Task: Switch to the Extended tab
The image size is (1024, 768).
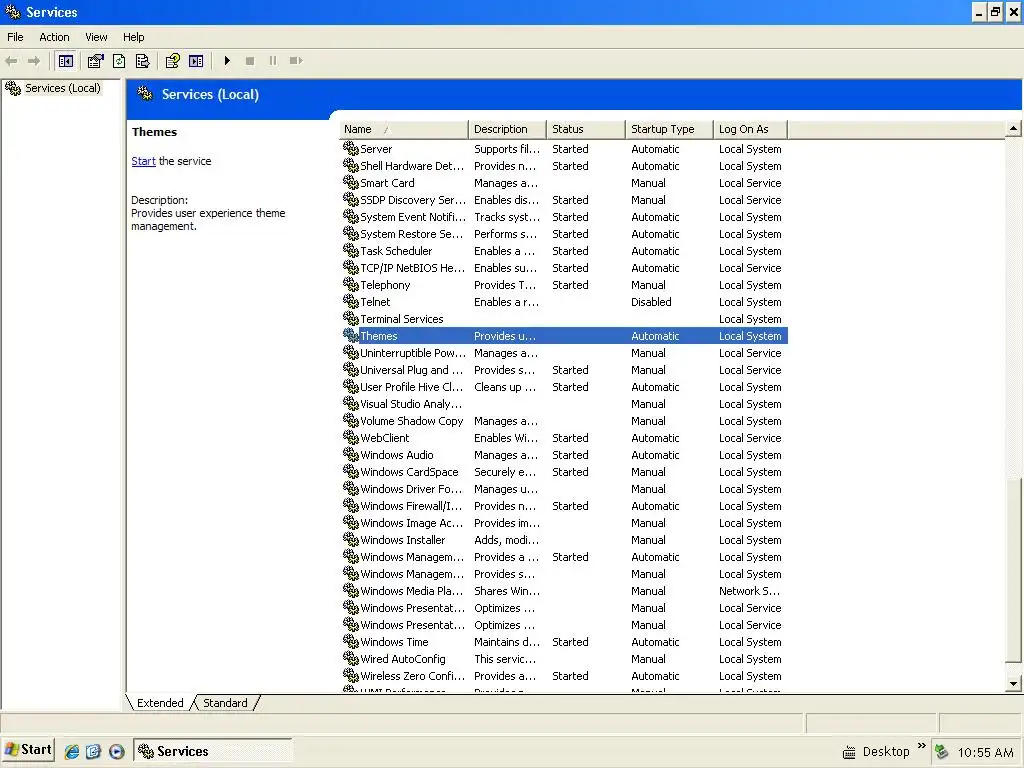Action: pyautogui.click(x=160, y=703)
